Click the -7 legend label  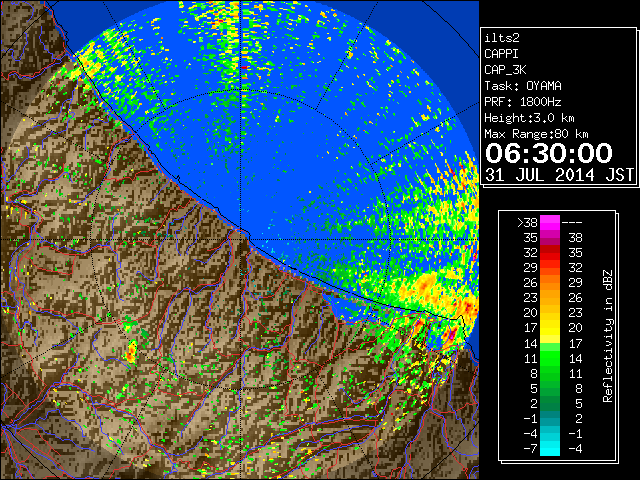coord(530,448)
